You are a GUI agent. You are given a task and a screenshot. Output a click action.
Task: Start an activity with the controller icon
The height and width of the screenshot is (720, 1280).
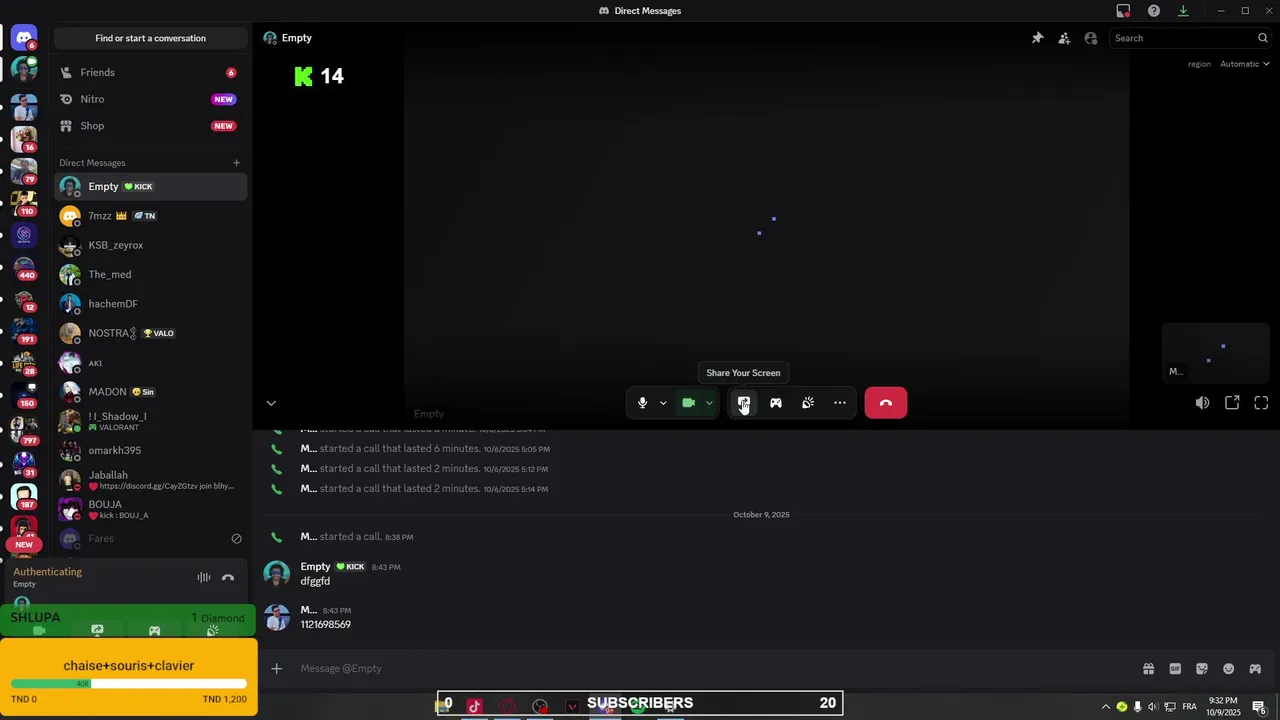pos(776,403)
